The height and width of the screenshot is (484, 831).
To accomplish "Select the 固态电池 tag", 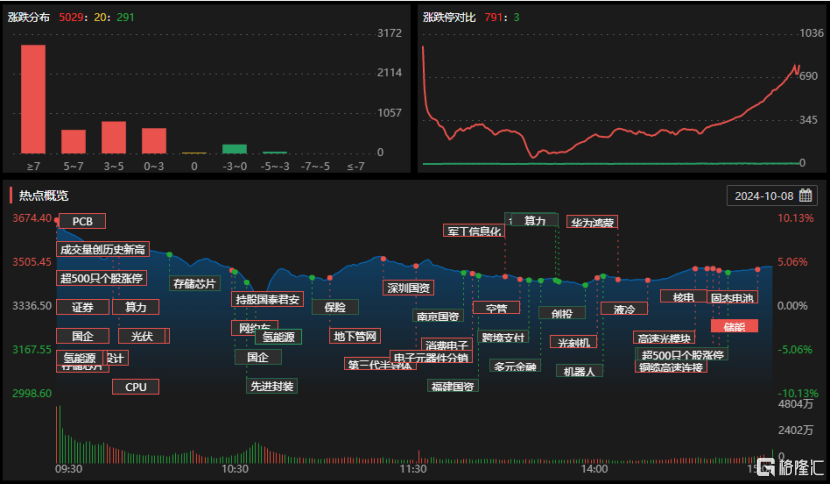I will tap(732, 297).
